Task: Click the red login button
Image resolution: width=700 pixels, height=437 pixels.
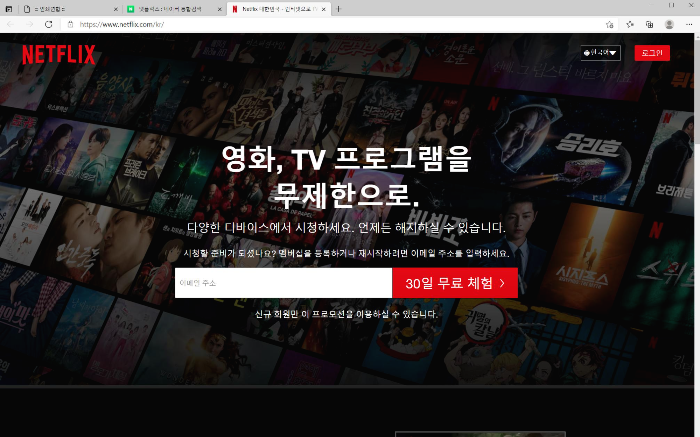Action: (x=652, y=53)
